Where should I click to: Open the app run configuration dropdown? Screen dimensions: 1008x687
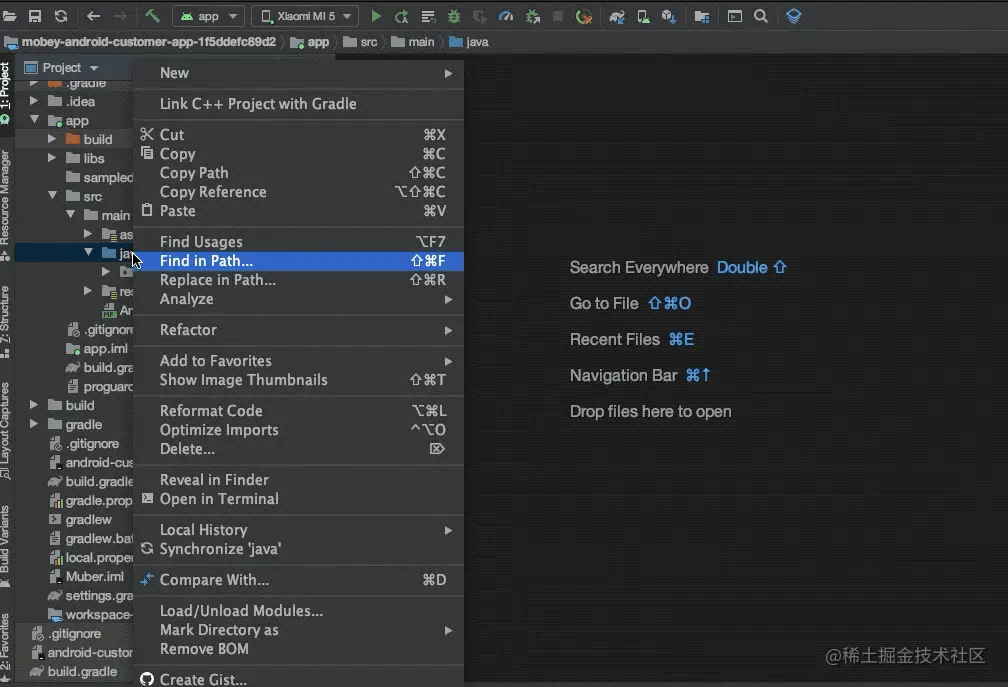[210, 15]
